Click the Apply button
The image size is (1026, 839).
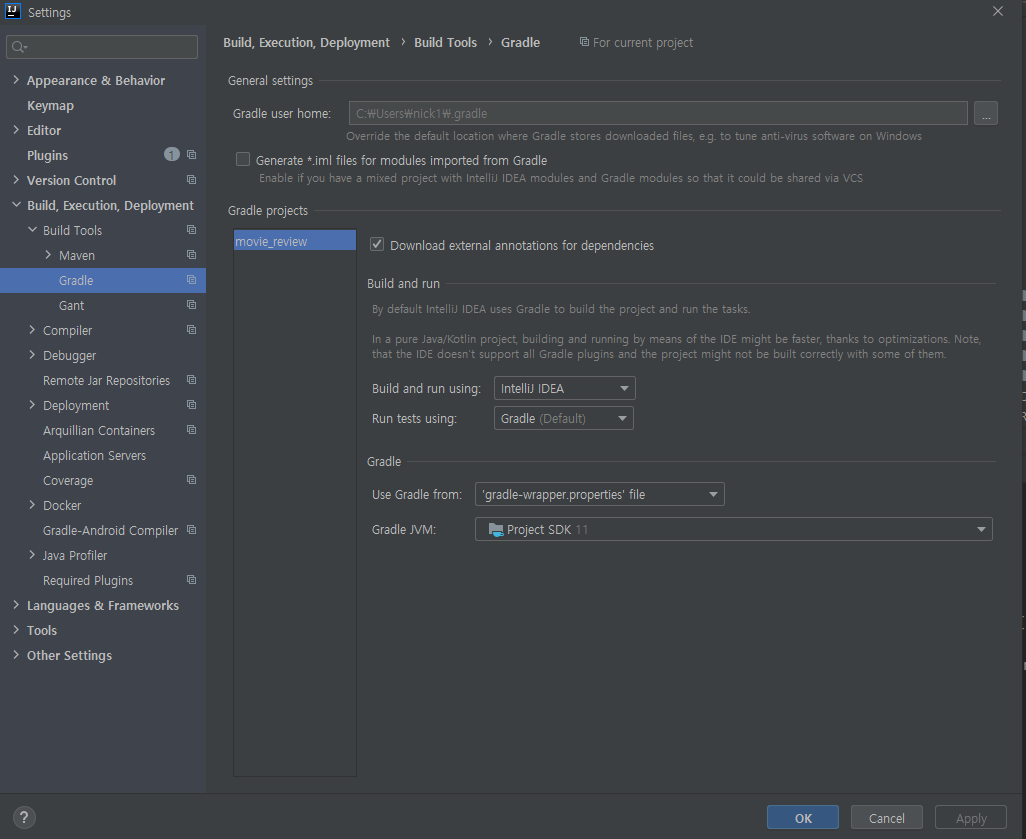(x=970, y=817)
